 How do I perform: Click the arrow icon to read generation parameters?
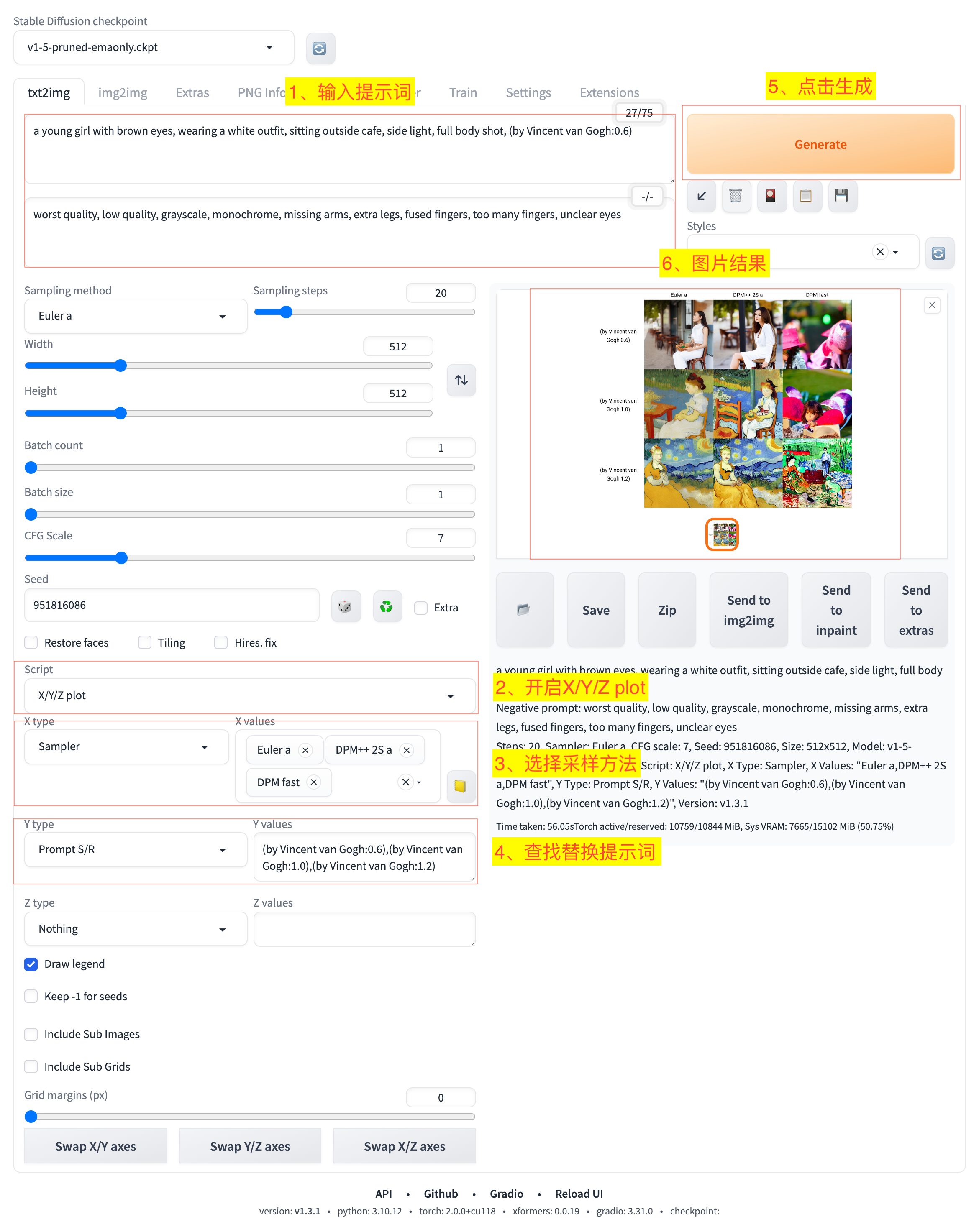click(x=701, y=197)
